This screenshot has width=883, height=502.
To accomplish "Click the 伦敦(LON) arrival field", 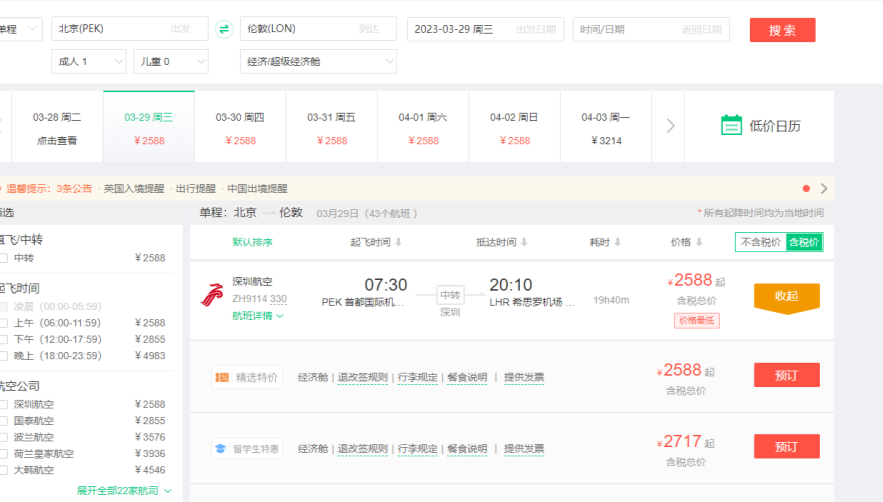I will tap(318, 29).
